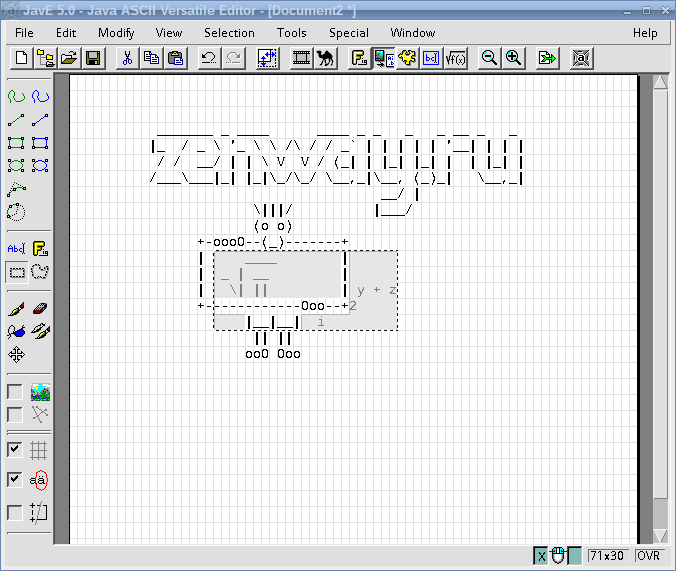Open the Tools menu
Image resolution: width=676 pixels, height=571 pixels.
click(291, 33)
